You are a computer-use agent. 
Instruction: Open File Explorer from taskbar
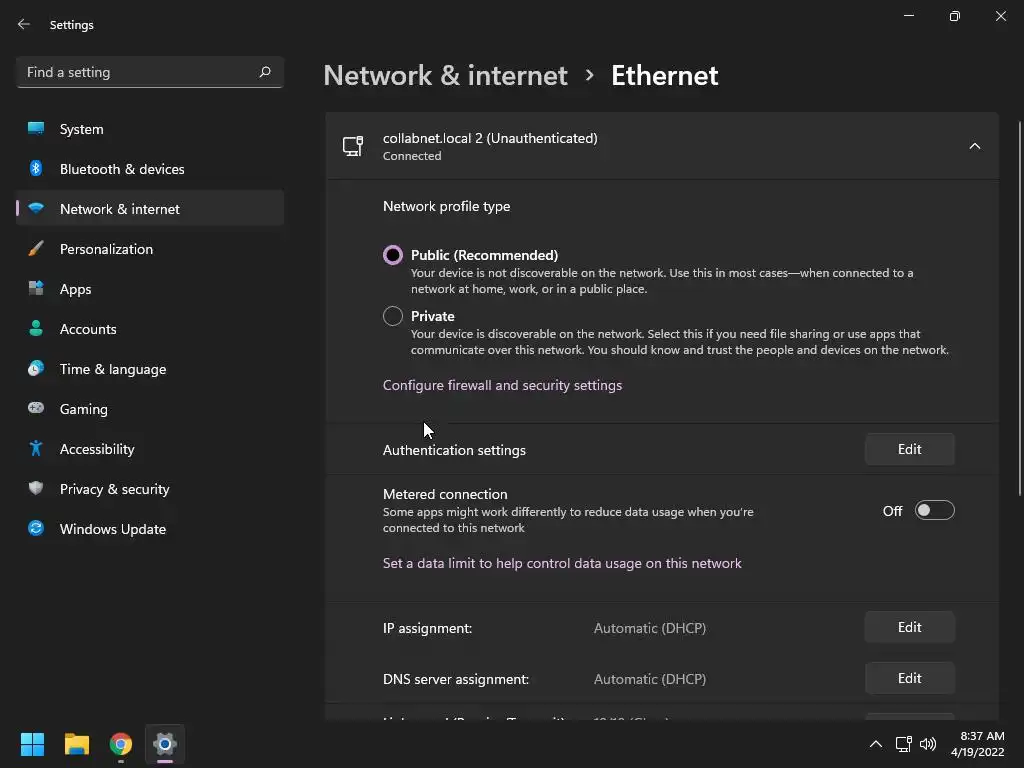tap(77, 744)
